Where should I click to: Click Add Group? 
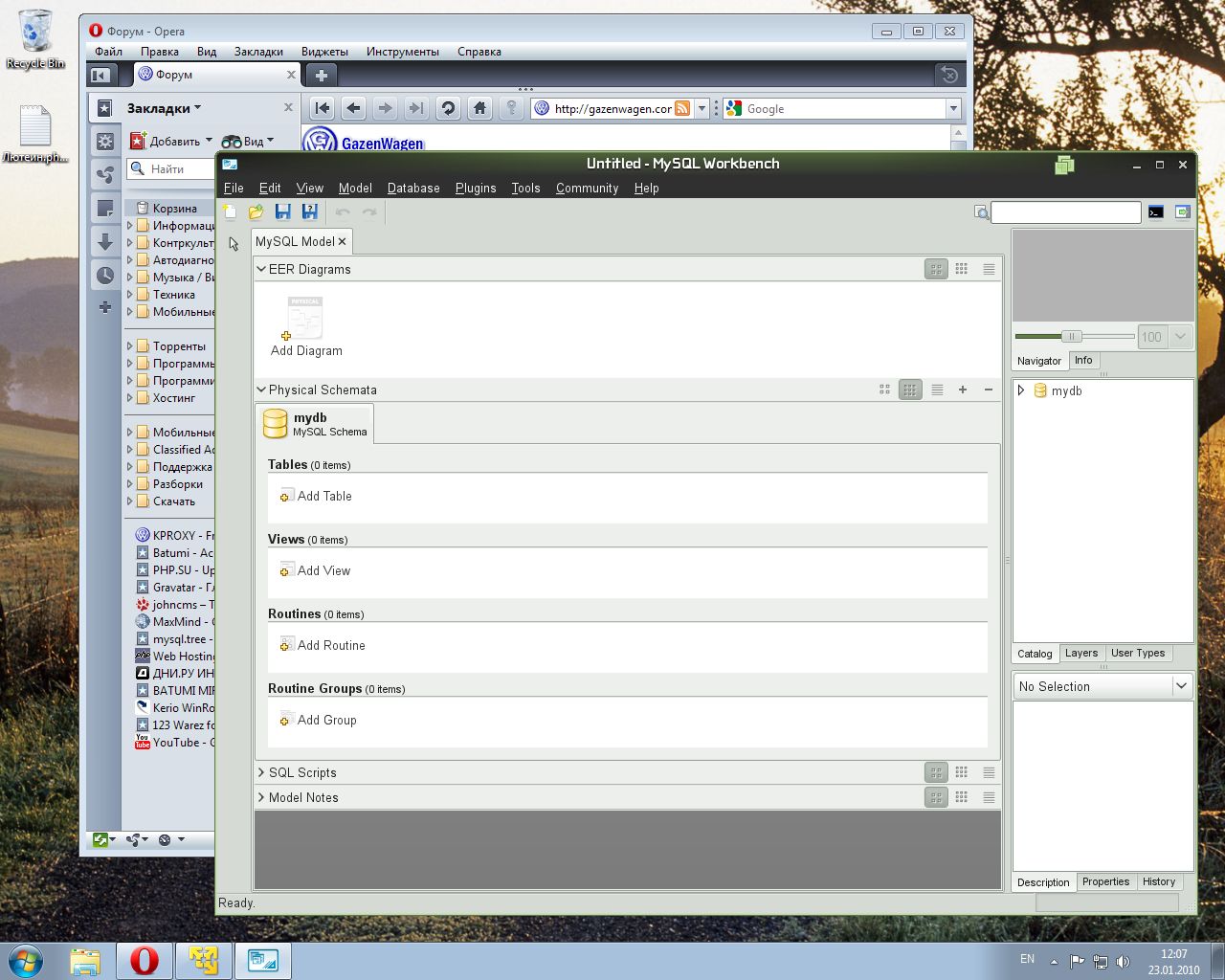click(x=318, y=720)
